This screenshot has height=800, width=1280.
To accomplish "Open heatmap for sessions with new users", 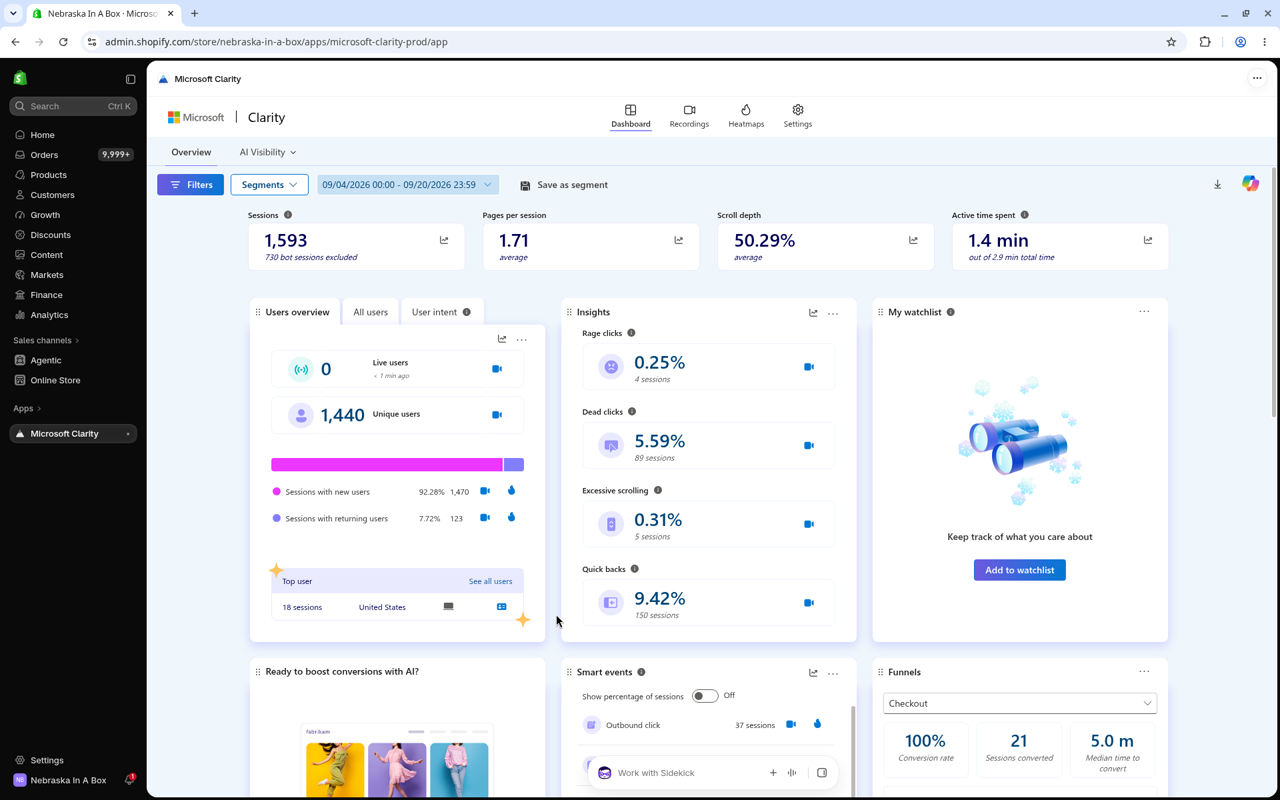I will (511, 491).
